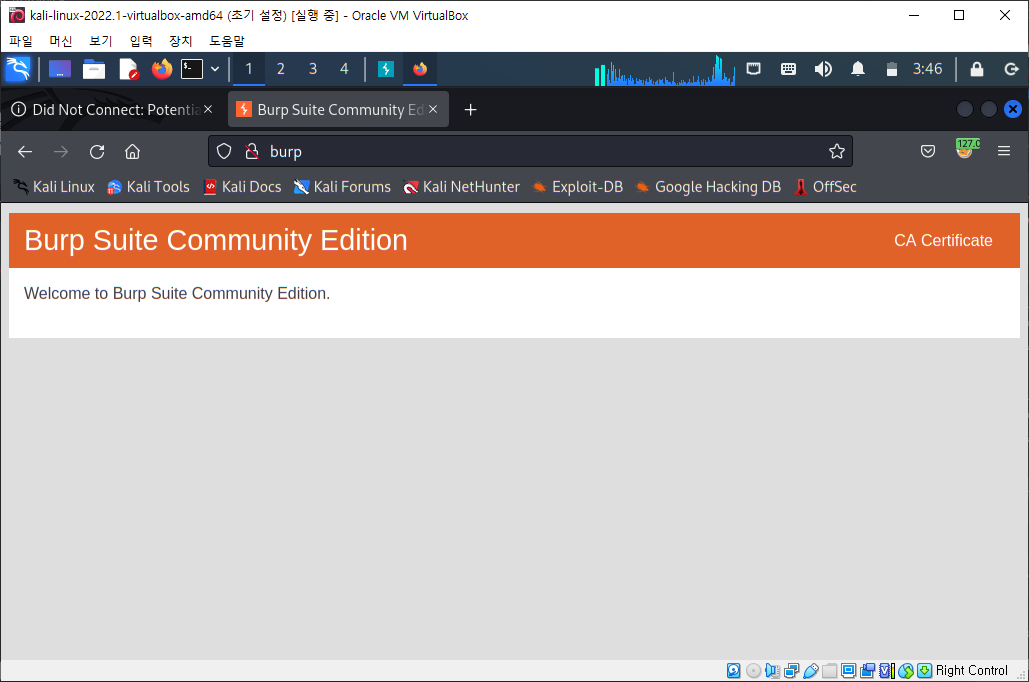Open the volume control speaker icon
The height and width of the screenshot is (682, 1029).
[x=823, y=69]
